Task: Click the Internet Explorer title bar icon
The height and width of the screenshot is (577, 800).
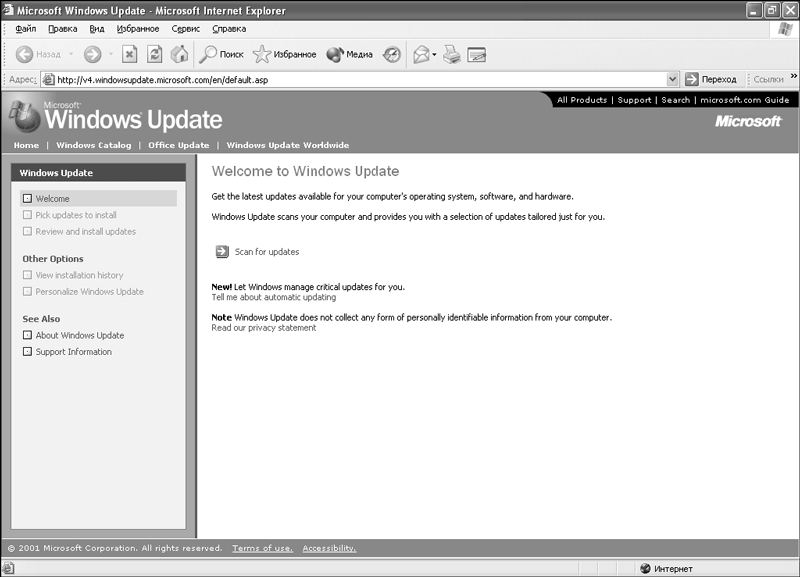Action: click(8, 10)
